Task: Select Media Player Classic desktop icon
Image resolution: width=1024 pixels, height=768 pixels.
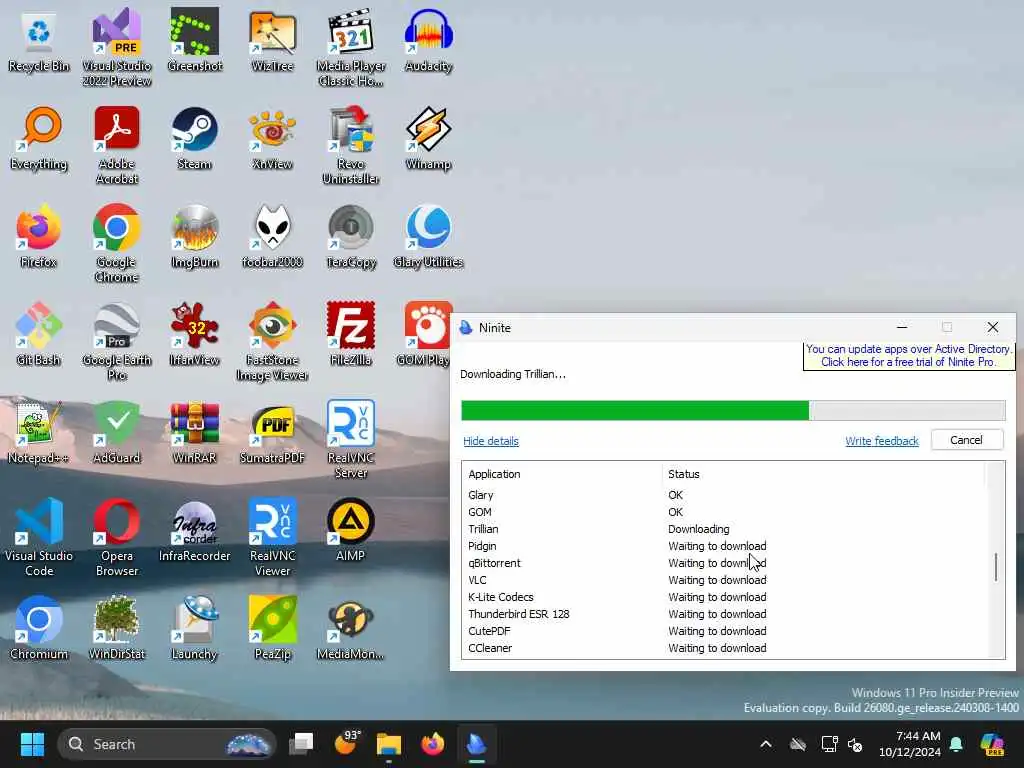Action: (x=351, y=48)
